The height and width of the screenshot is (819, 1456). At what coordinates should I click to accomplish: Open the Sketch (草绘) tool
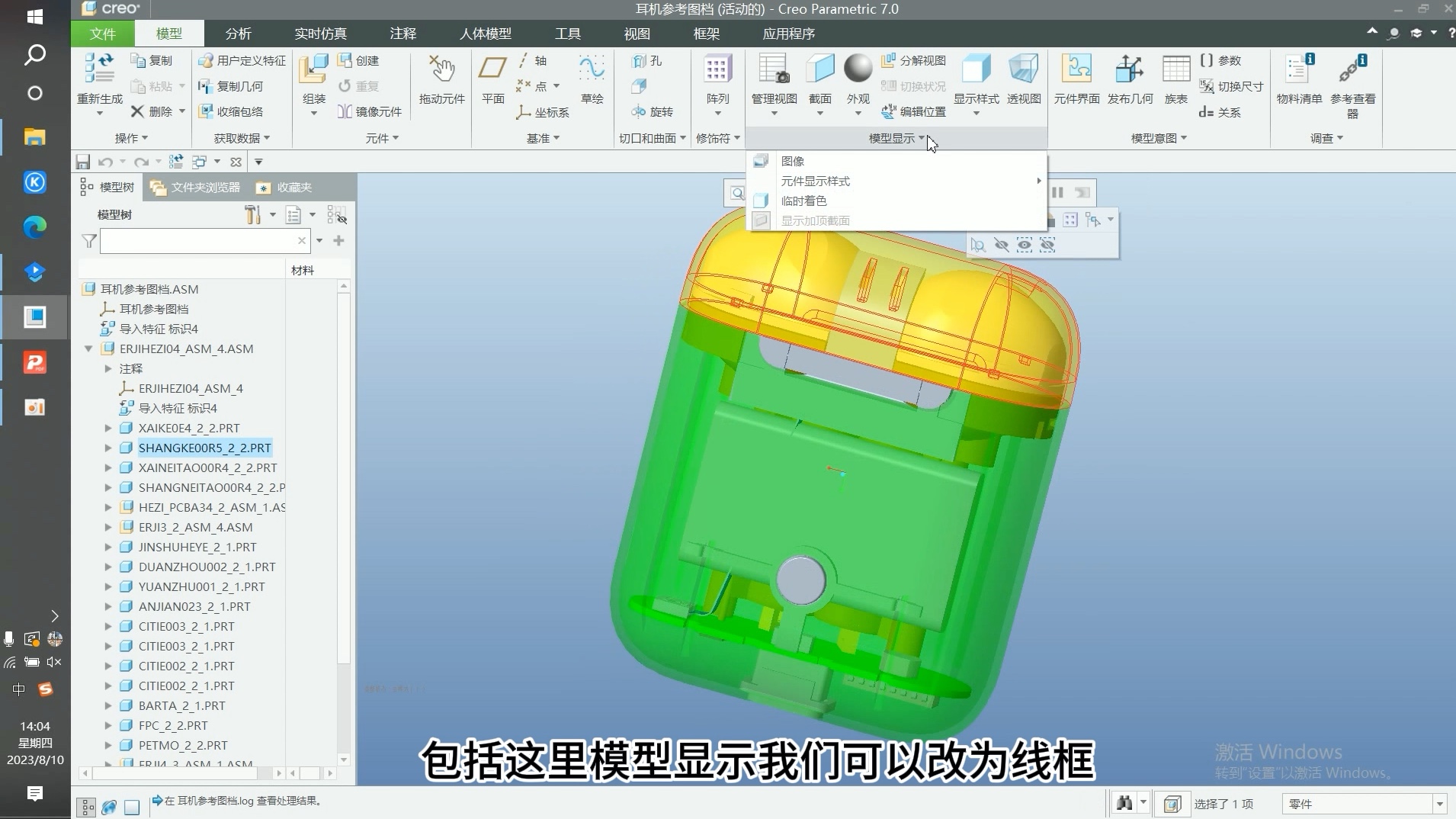click(592, 69)
